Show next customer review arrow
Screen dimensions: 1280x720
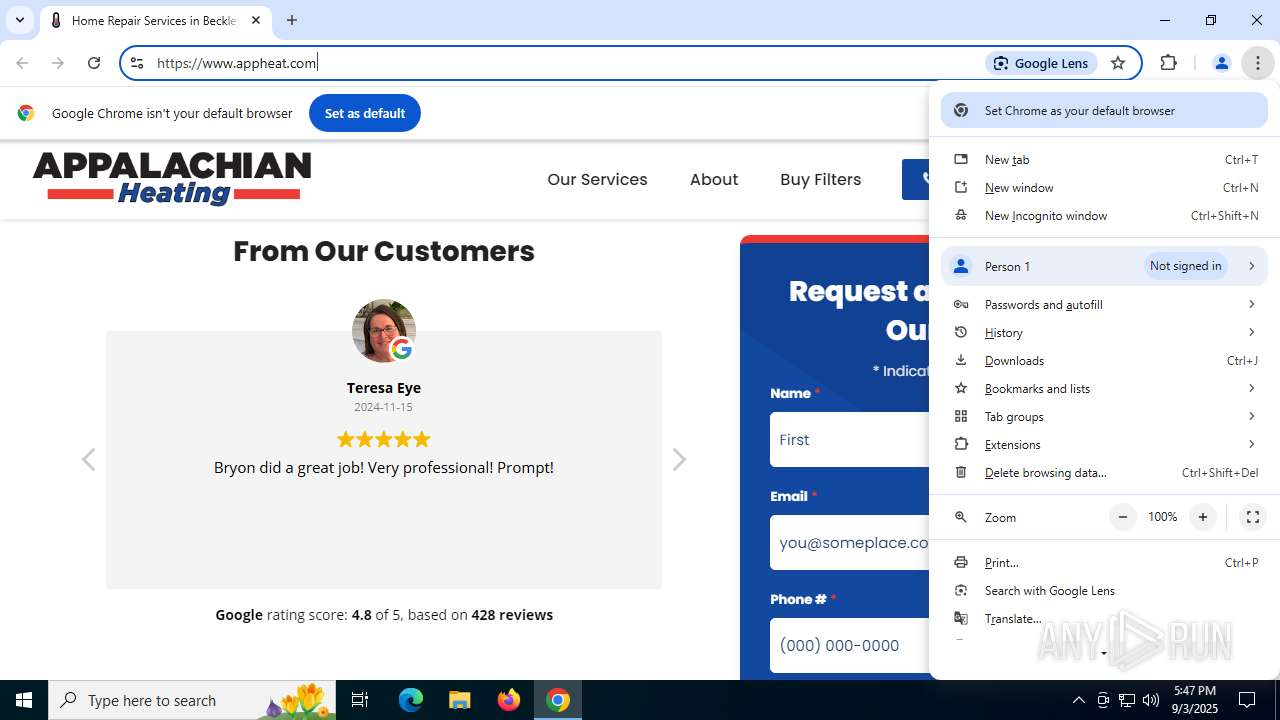[x=680, y=459]
